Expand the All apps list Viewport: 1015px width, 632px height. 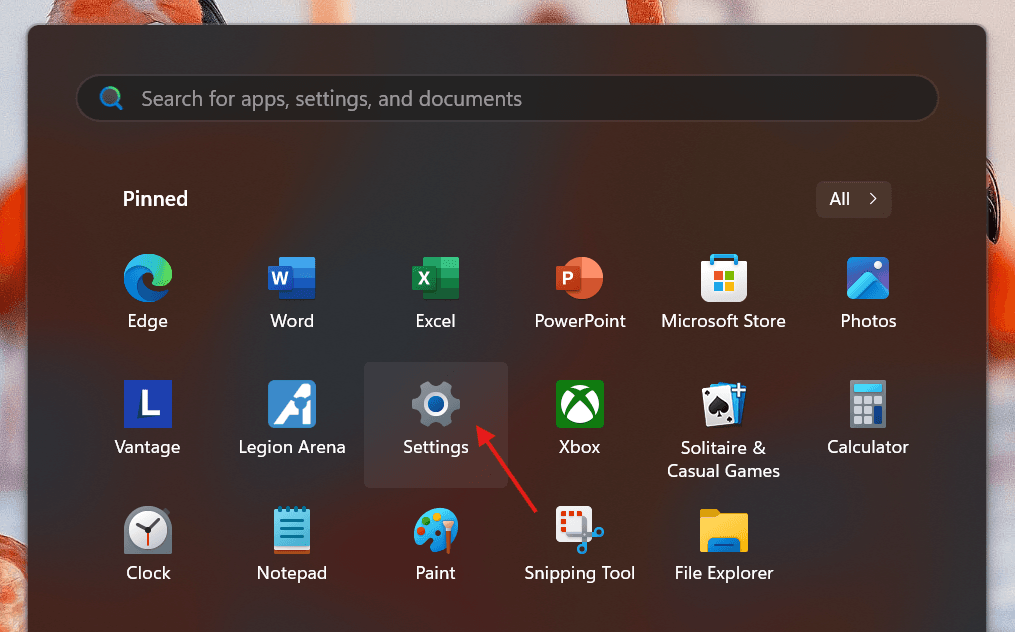(853, 199)
